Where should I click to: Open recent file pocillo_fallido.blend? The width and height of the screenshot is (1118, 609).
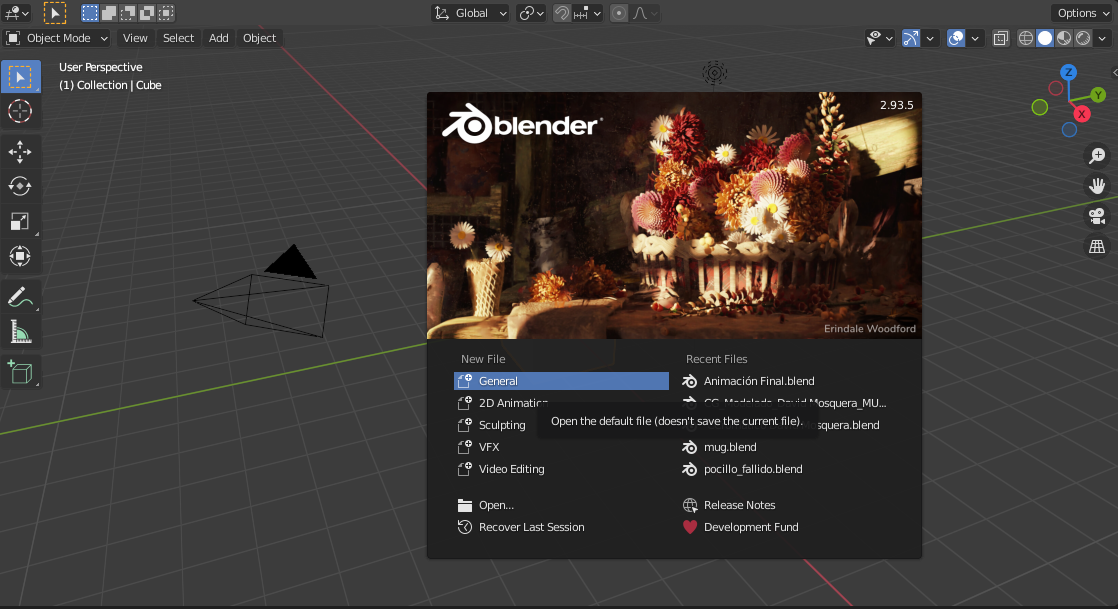(x=786, y=469)
